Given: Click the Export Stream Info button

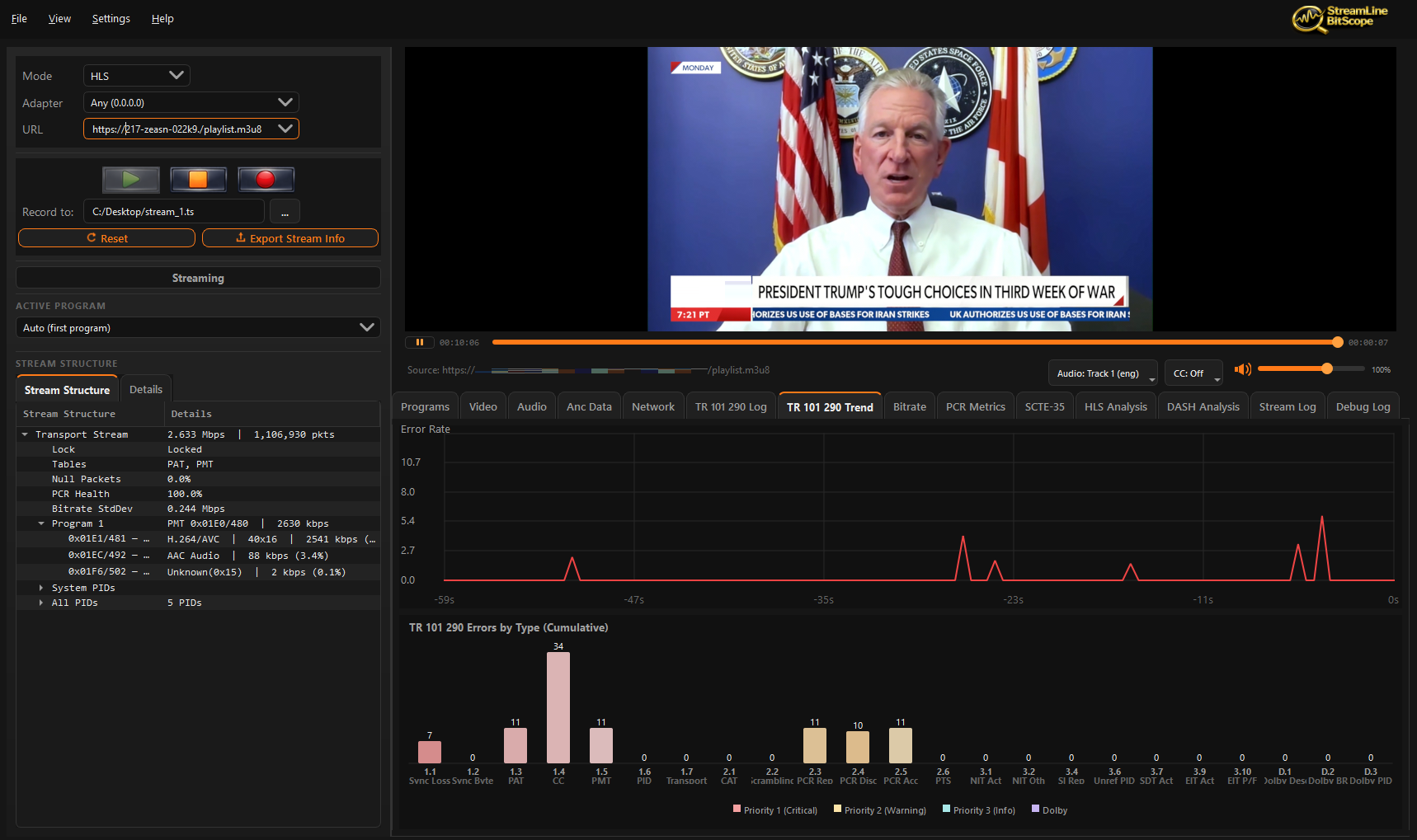Looking at the screenshot, I should 290,238.
